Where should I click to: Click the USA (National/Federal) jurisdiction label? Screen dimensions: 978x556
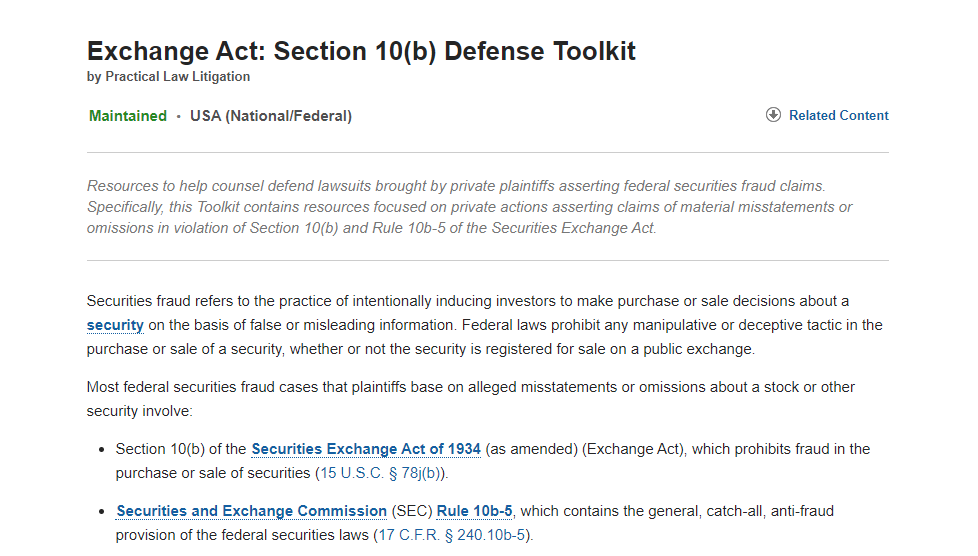click(x=271, y=116)
